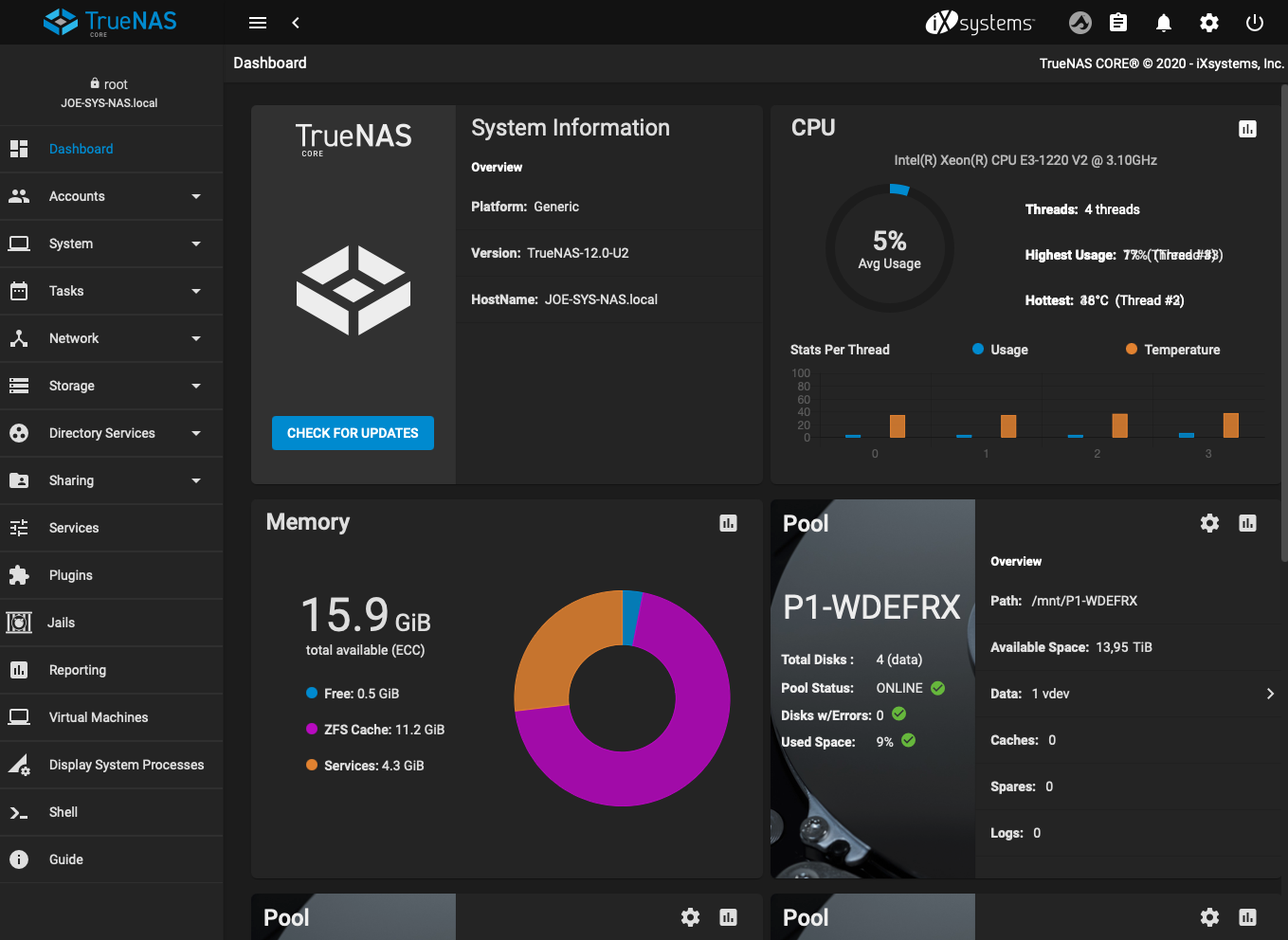Collapse sidebar with the back chevron

coord(296,23)
